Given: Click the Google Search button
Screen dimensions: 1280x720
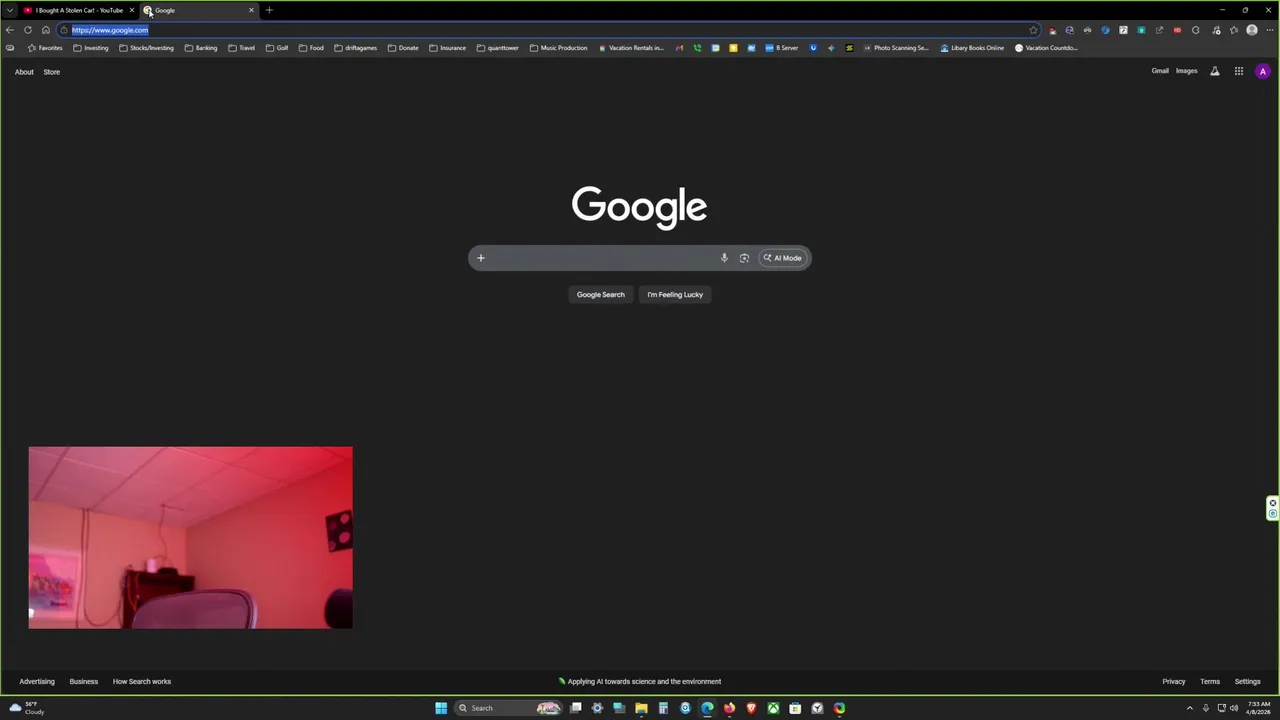Looking at the screenshot, I should point(600,294).
